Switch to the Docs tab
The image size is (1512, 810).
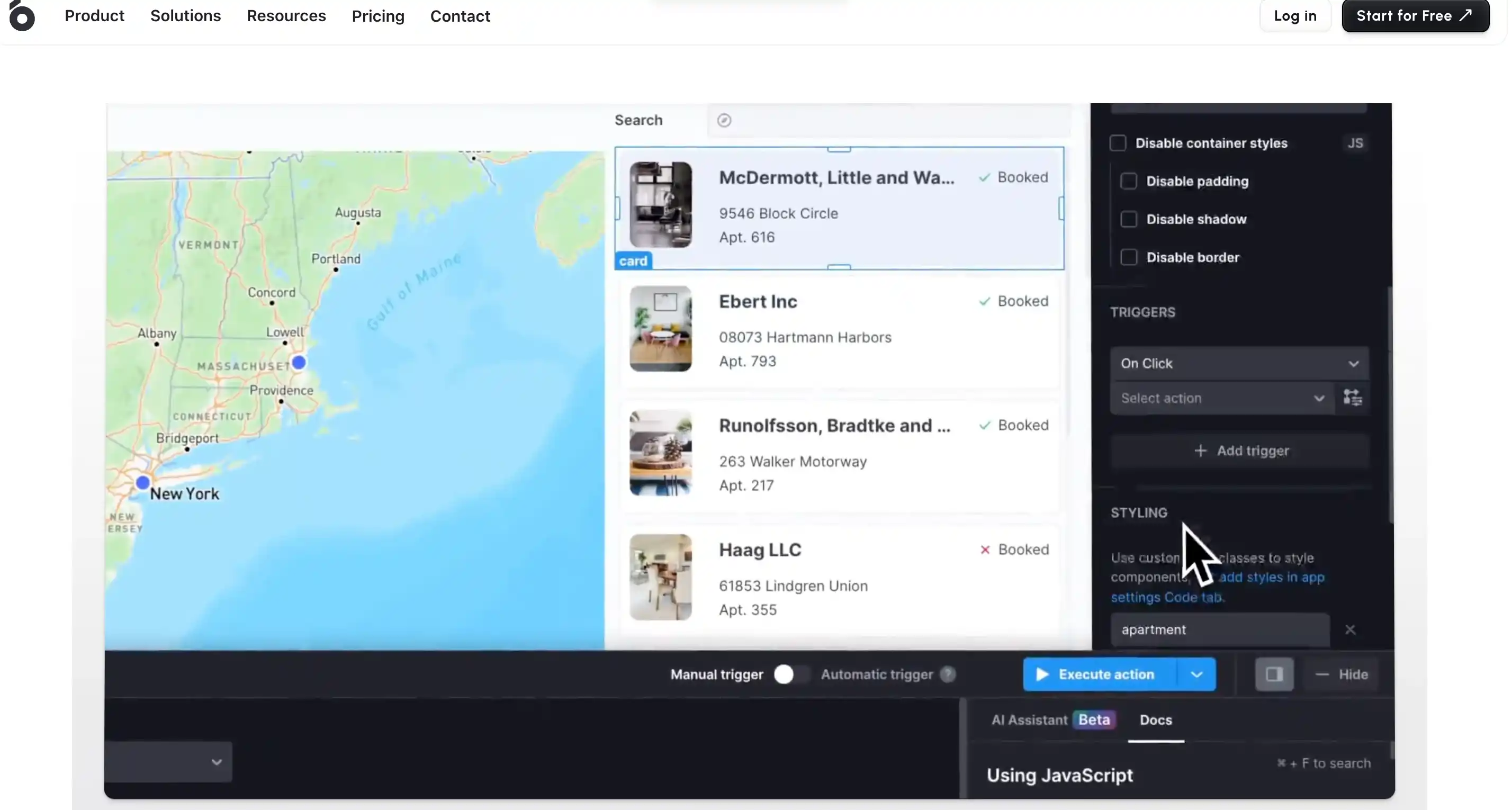point(1156,720)
